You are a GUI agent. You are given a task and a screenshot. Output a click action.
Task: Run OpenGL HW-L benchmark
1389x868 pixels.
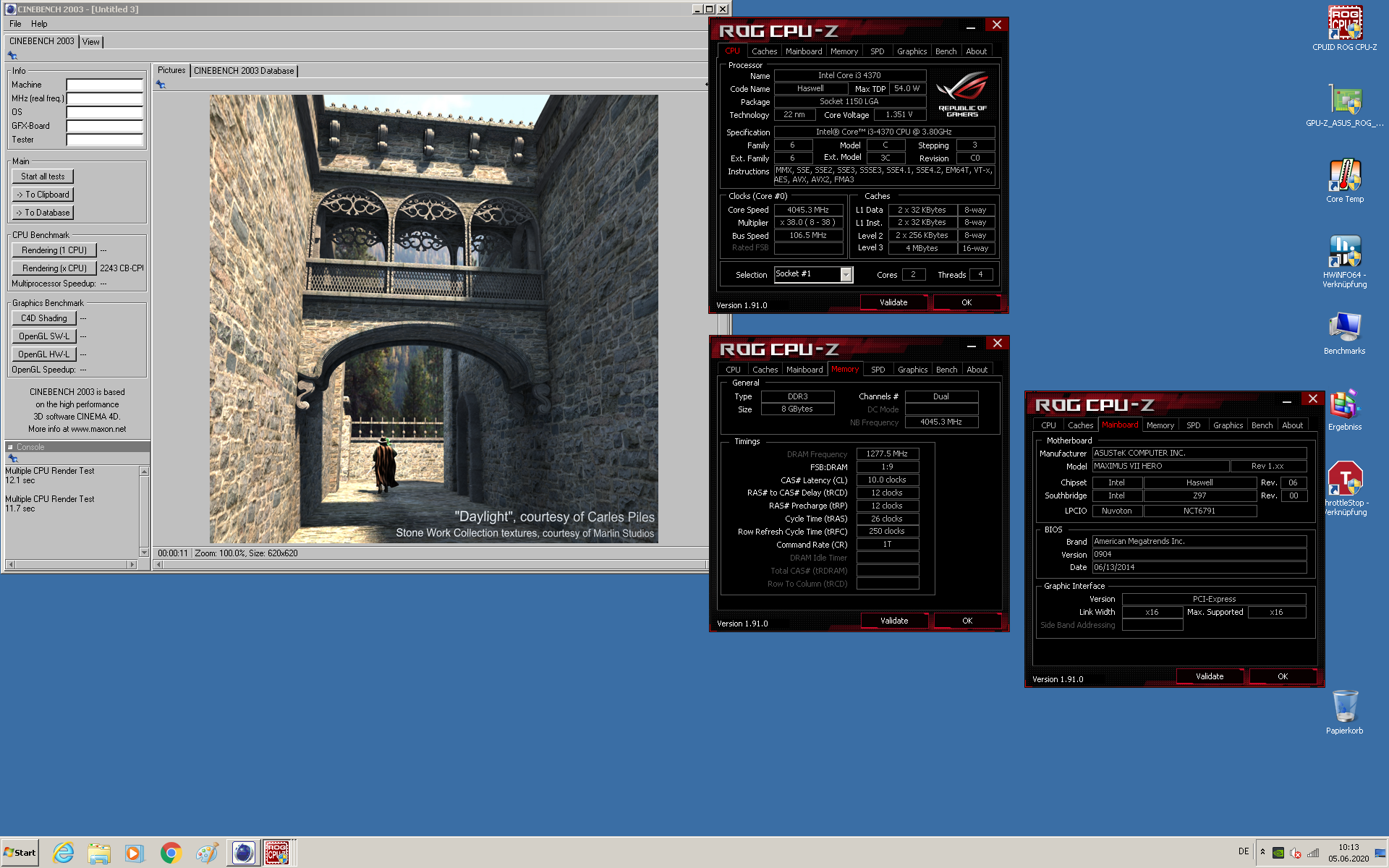coord(44,354)
